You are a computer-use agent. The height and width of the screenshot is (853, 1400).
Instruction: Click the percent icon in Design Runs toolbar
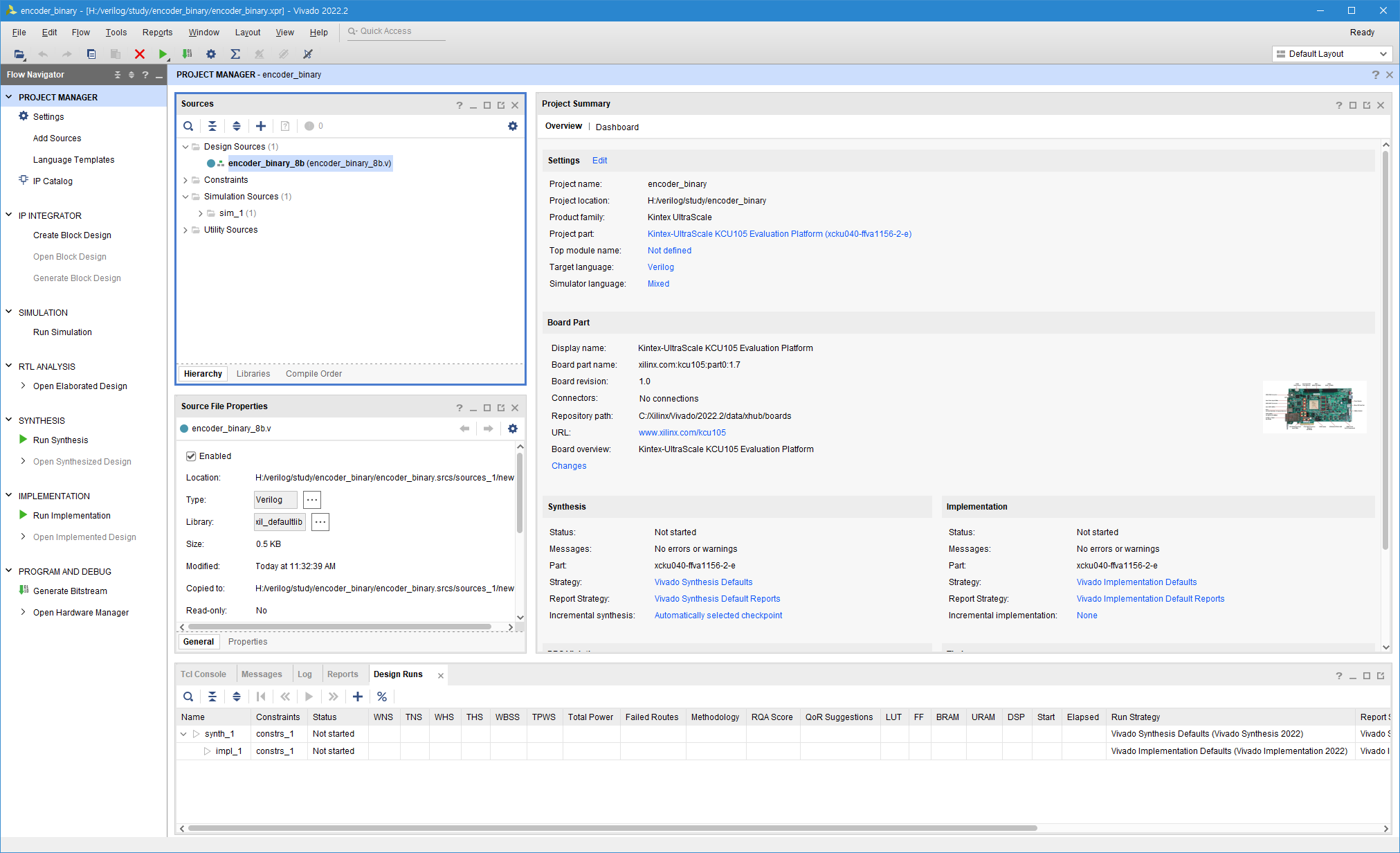point(382,697)
